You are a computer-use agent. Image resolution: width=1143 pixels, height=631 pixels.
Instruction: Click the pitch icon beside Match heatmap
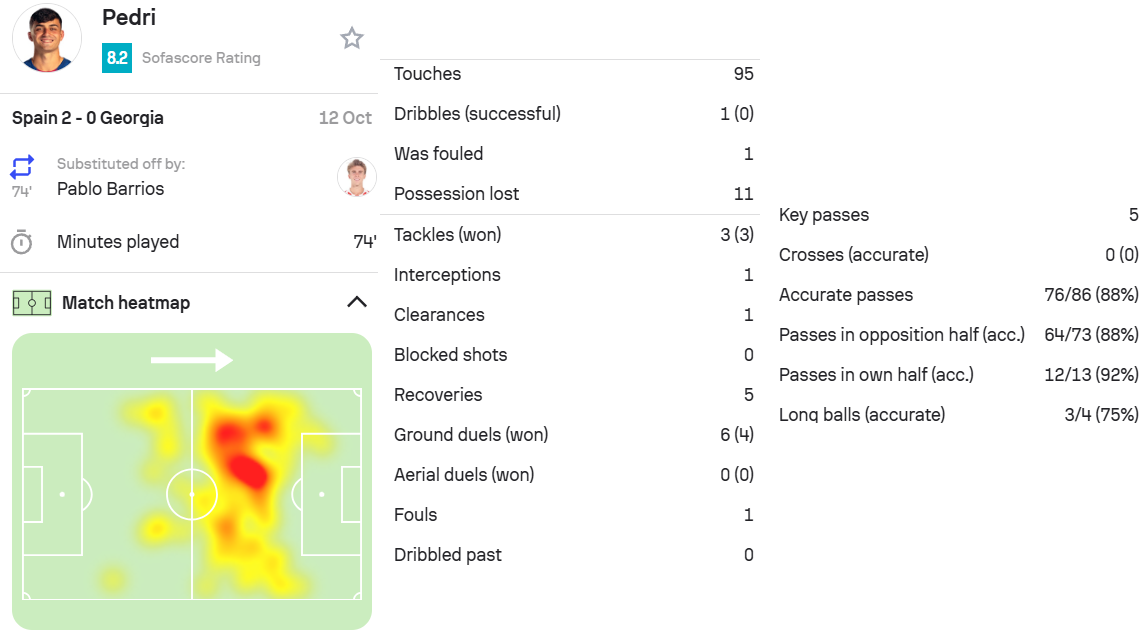point(32,303)
